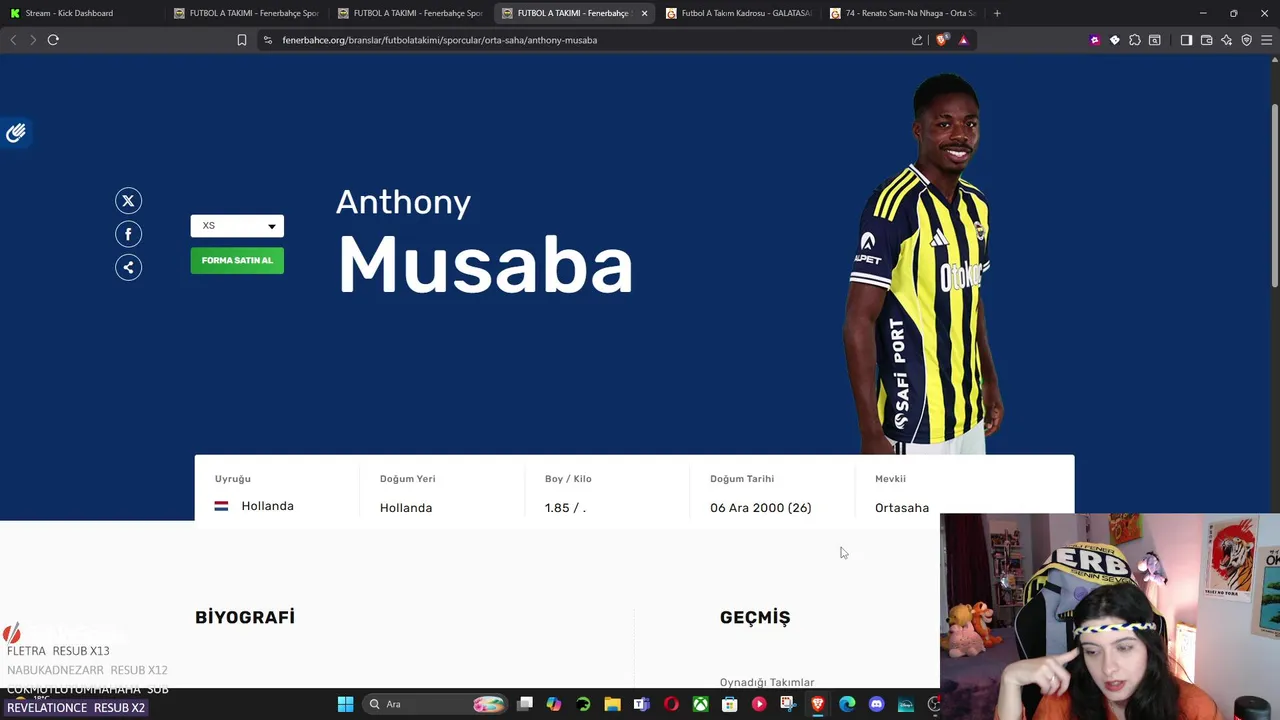Switch to second FUTBOL A TAKIMI tab

pos(410,13)
